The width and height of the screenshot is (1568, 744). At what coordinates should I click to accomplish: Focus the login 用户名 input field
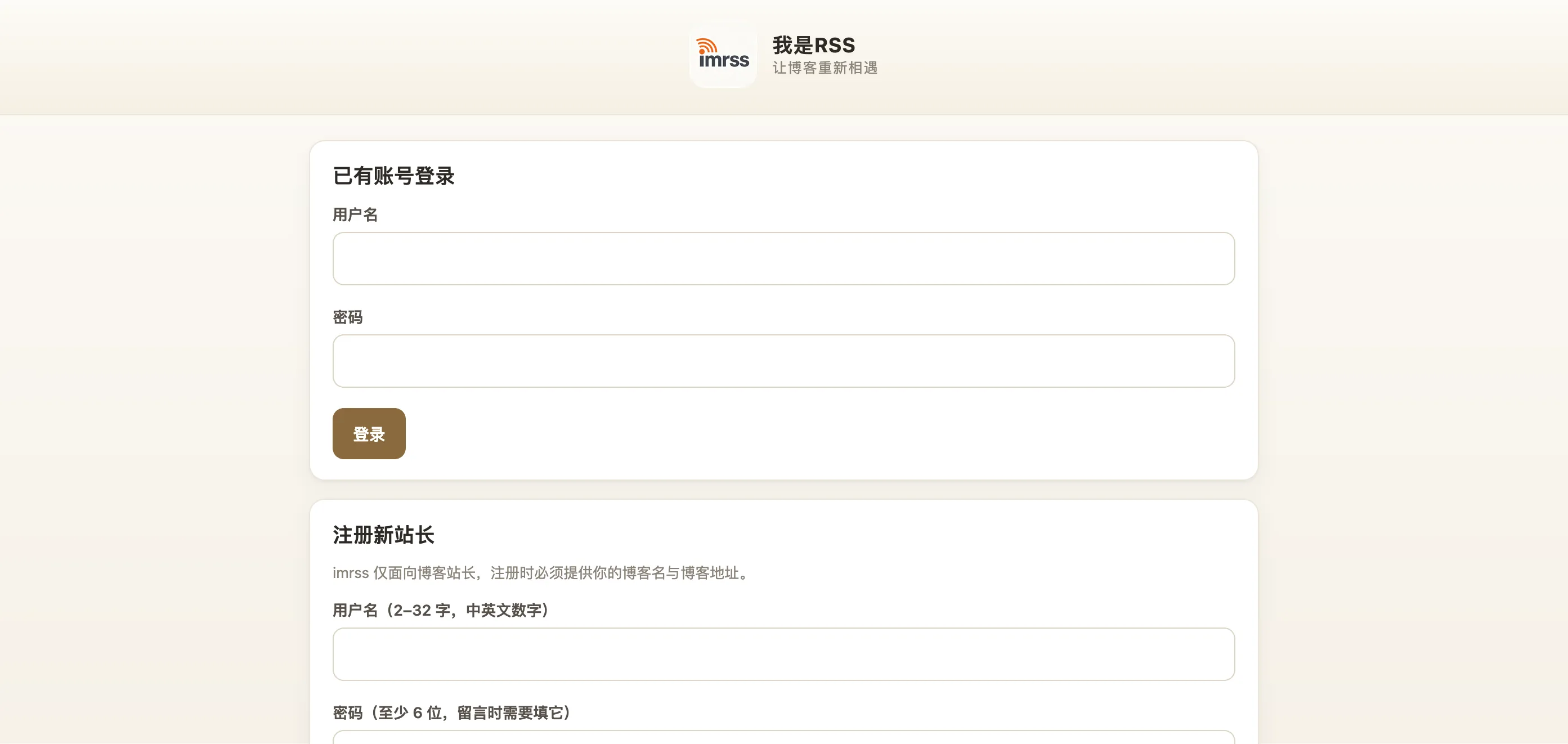click(x=783, y=258)
